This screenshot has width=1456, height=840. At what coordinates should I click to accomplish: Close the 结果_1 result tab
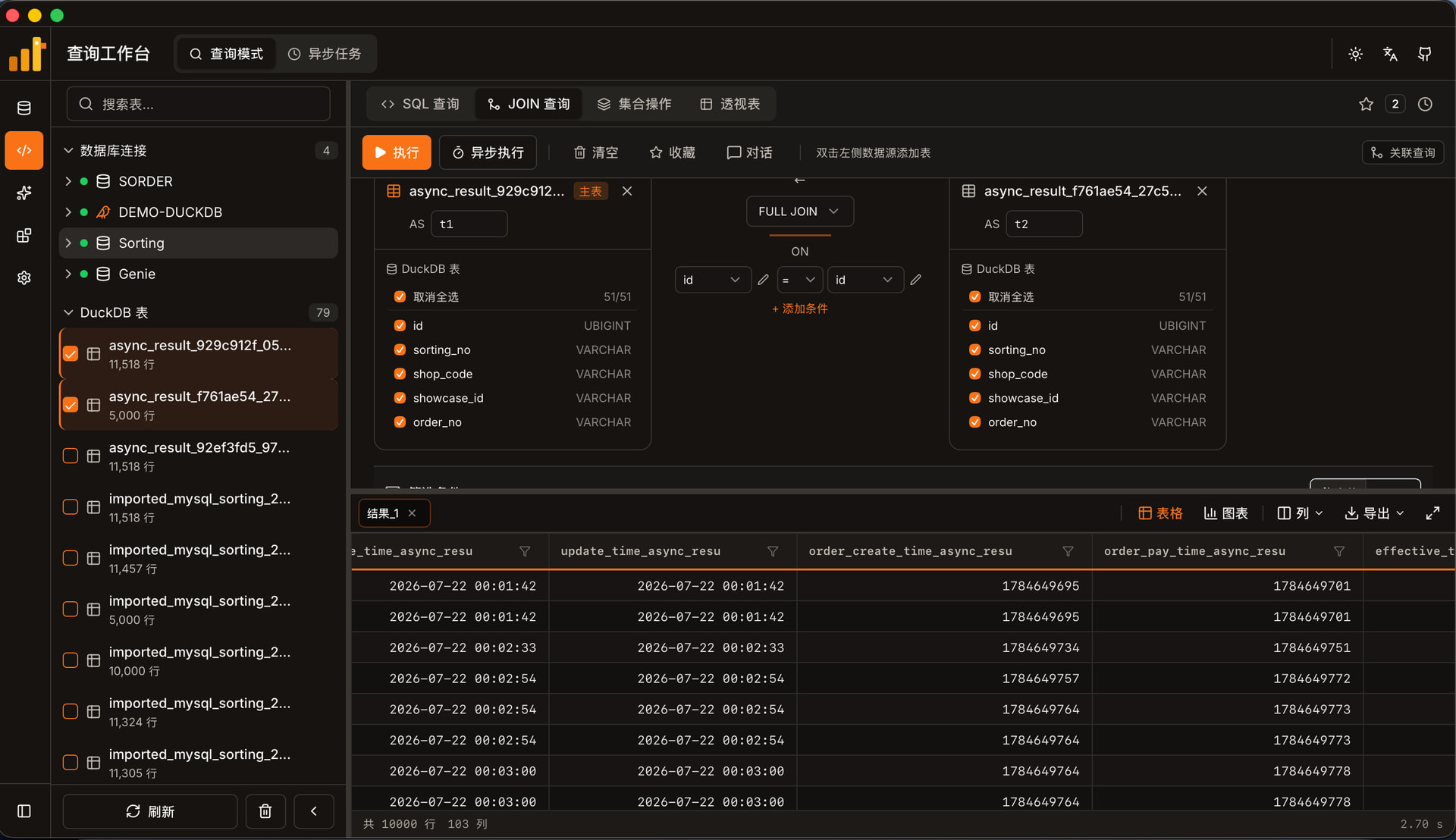413,513
